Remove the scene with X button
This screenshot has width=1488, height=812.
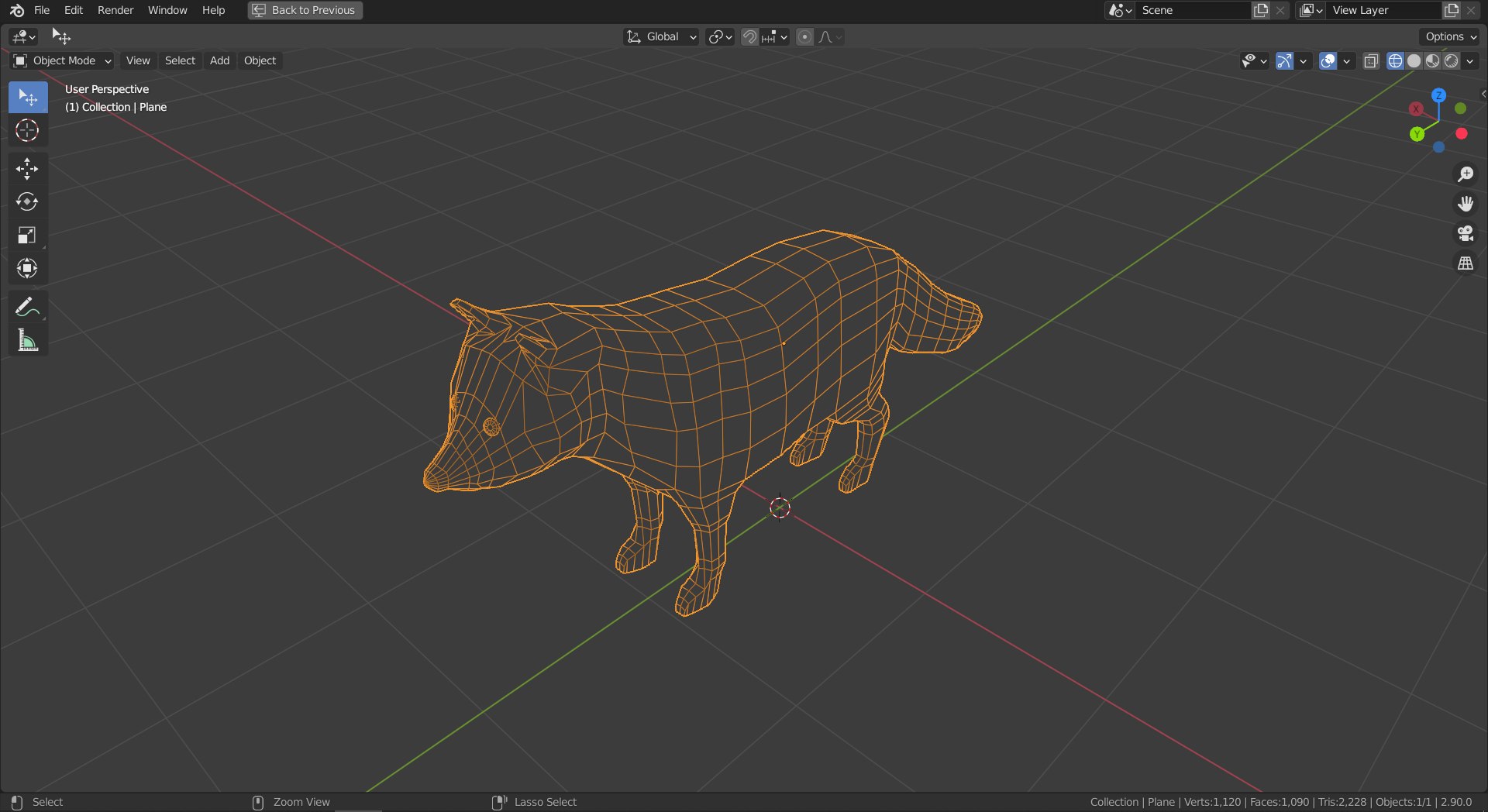coord(1280,10)
